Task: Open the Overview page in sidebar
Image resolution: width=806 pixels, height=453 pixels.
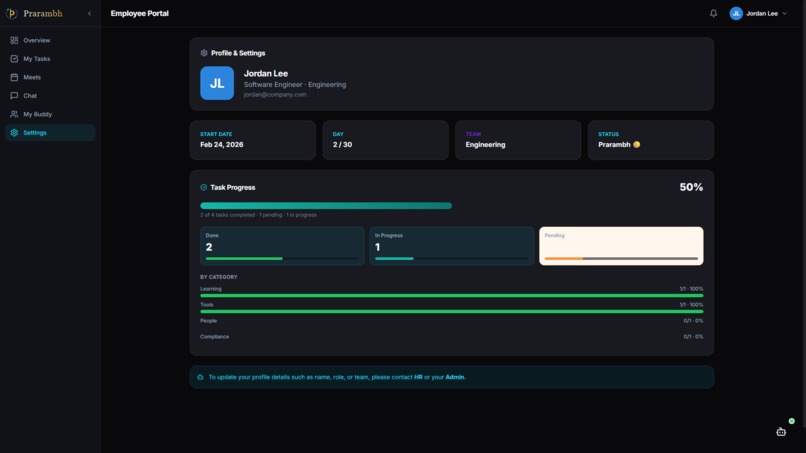Action: [50, 40]
